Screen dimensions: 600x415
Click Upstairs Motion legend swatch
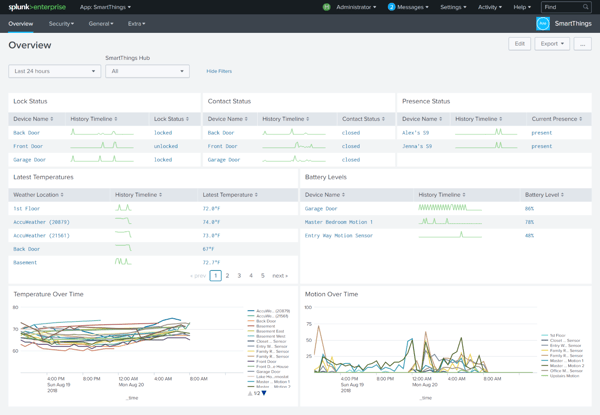point(545,376)
